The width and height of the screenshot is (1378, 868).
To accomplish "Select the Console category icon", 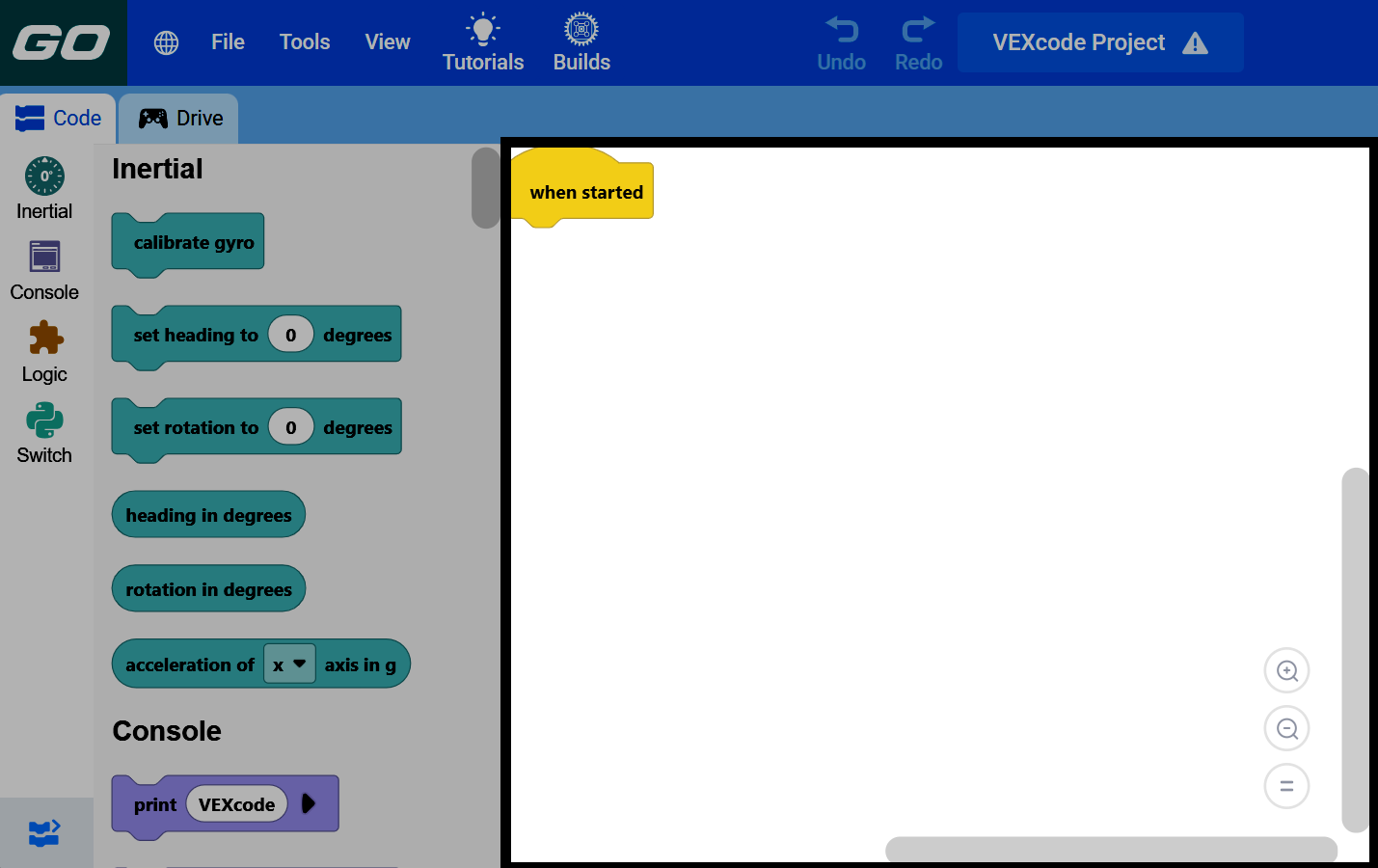I will click(44, 257).
